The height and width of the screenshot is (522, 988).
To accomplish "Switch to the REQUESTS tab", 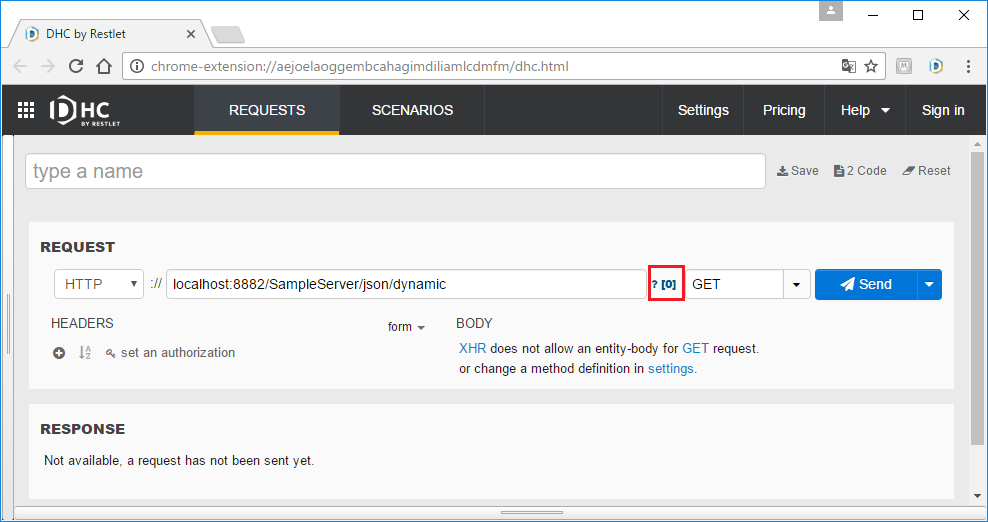I will [267, 110].
